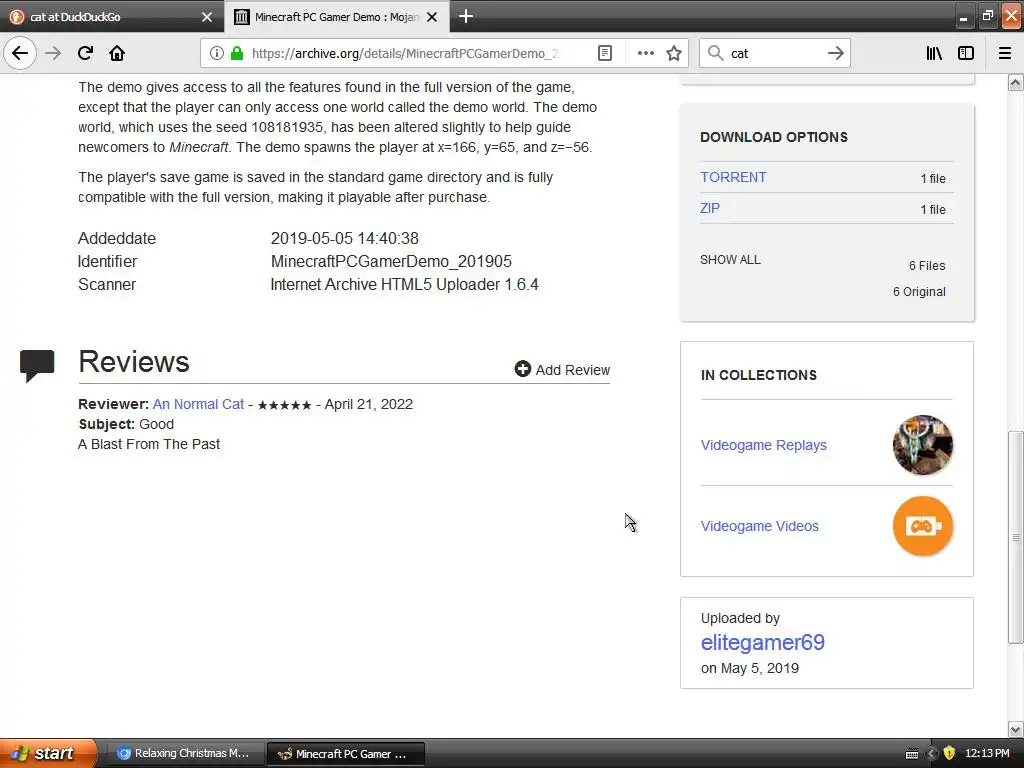This screenshot has height=768, width=1024.
Task: Click the forward navigation arrow
Action: pos(53,53)
